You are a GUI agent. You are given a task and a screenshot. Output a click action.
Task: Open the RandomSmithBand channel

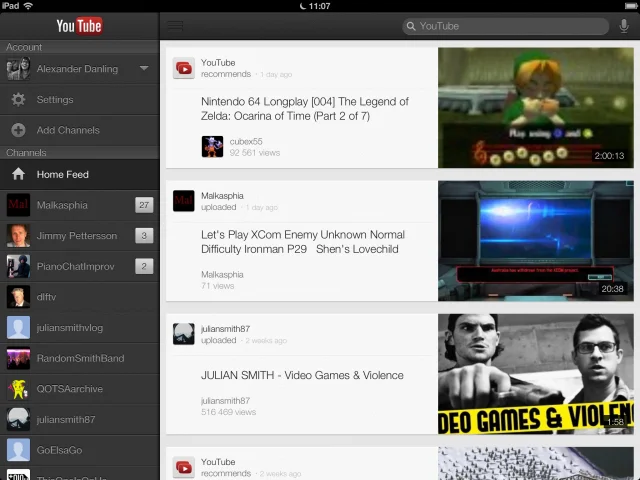(80, 358)
